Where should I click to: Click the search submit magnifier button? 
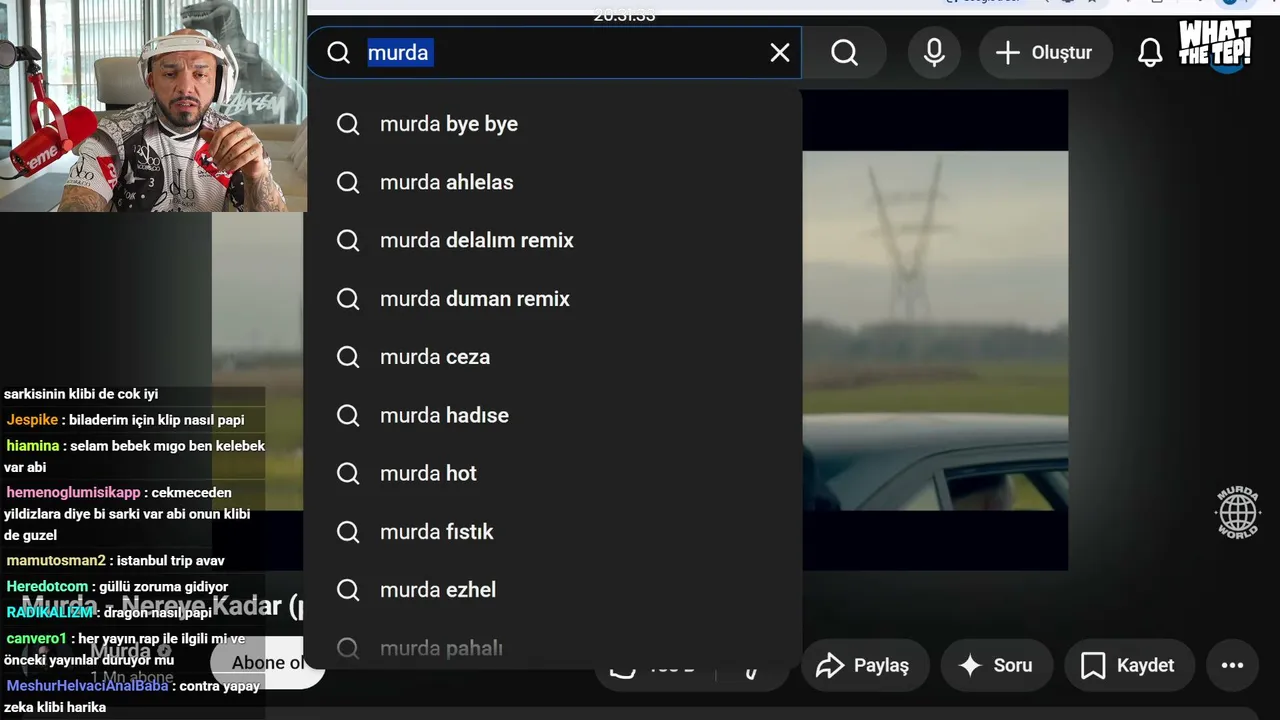click(x=845, y=53)
